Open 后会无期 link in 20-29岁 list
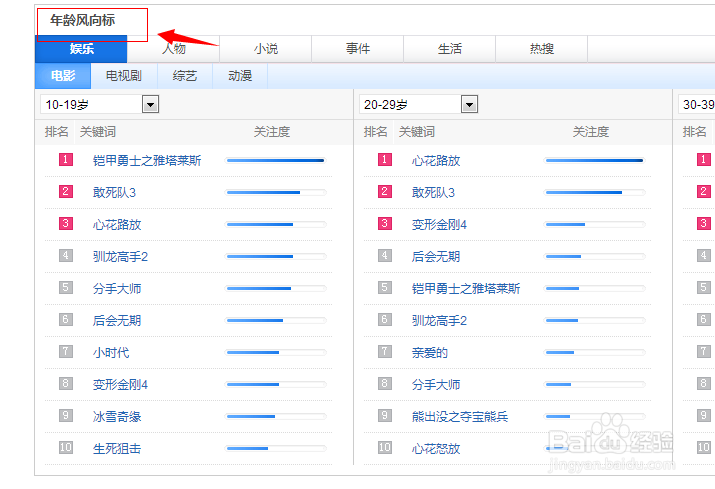Viewport: 715px width, 489px height. [x=436, y=256]
